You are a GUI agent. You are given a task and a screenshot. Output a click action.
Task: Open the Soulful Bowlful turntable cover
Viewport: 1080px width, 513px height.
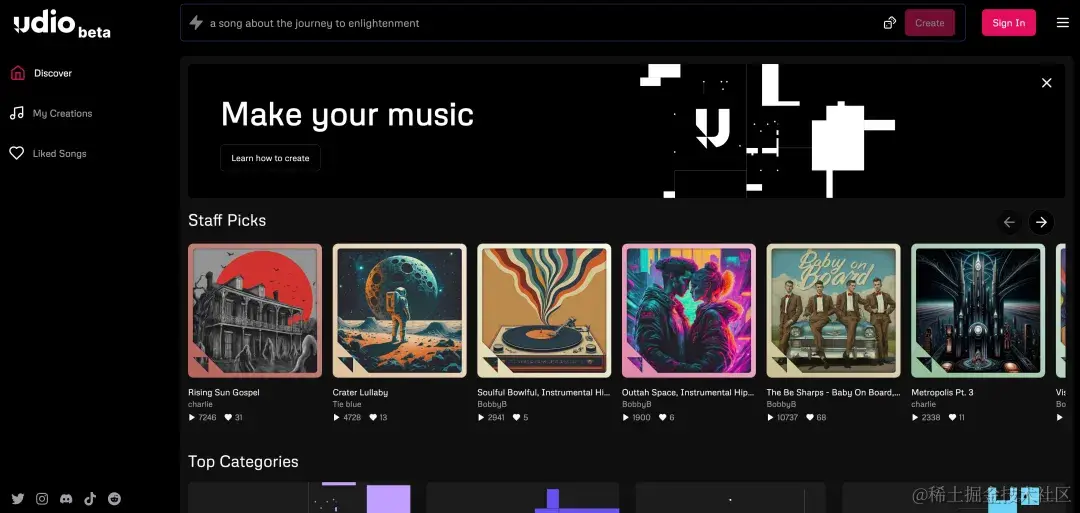[544, 311]
